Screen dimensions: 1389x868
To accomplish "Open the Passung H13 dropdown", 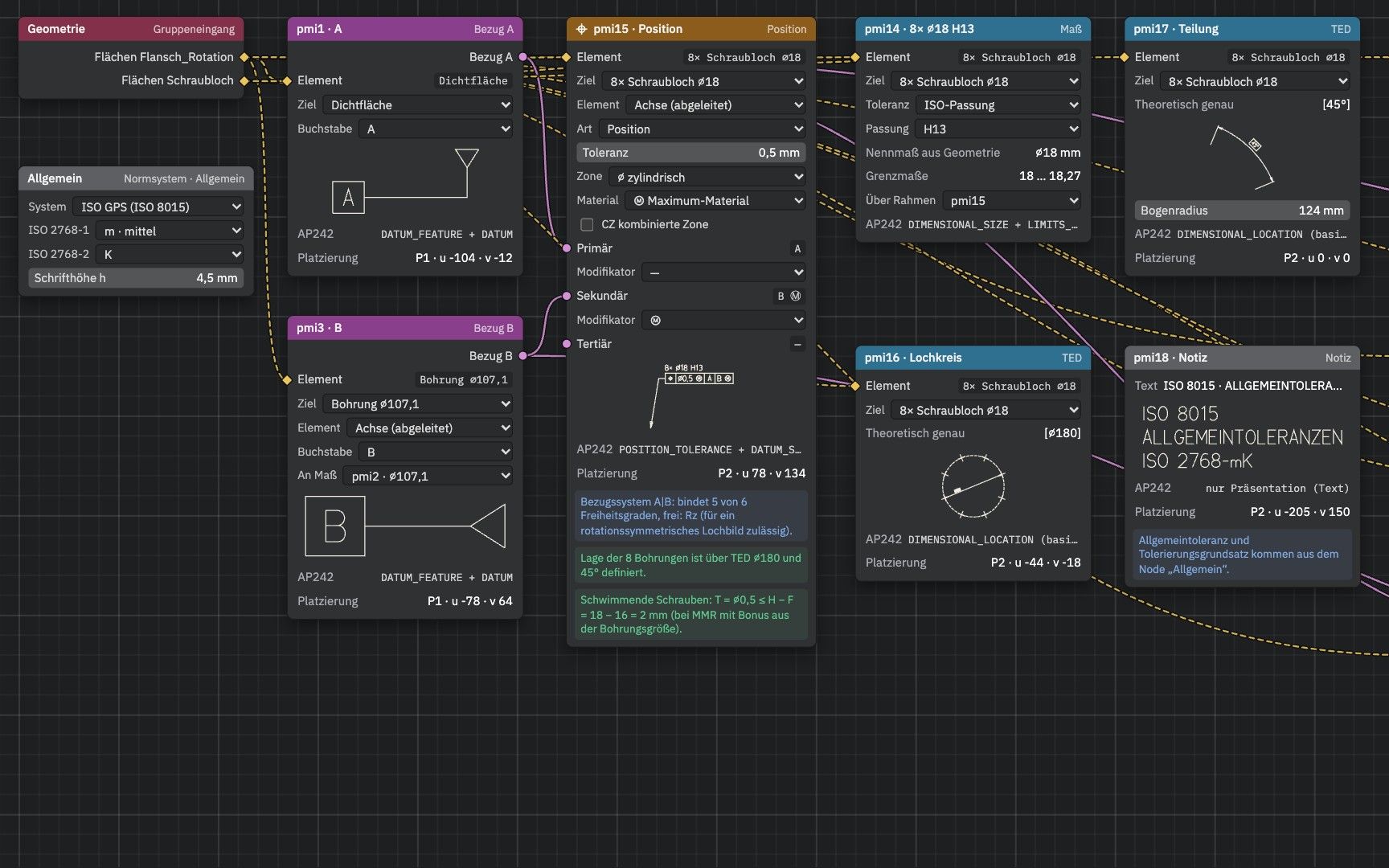I will point(998,129).
